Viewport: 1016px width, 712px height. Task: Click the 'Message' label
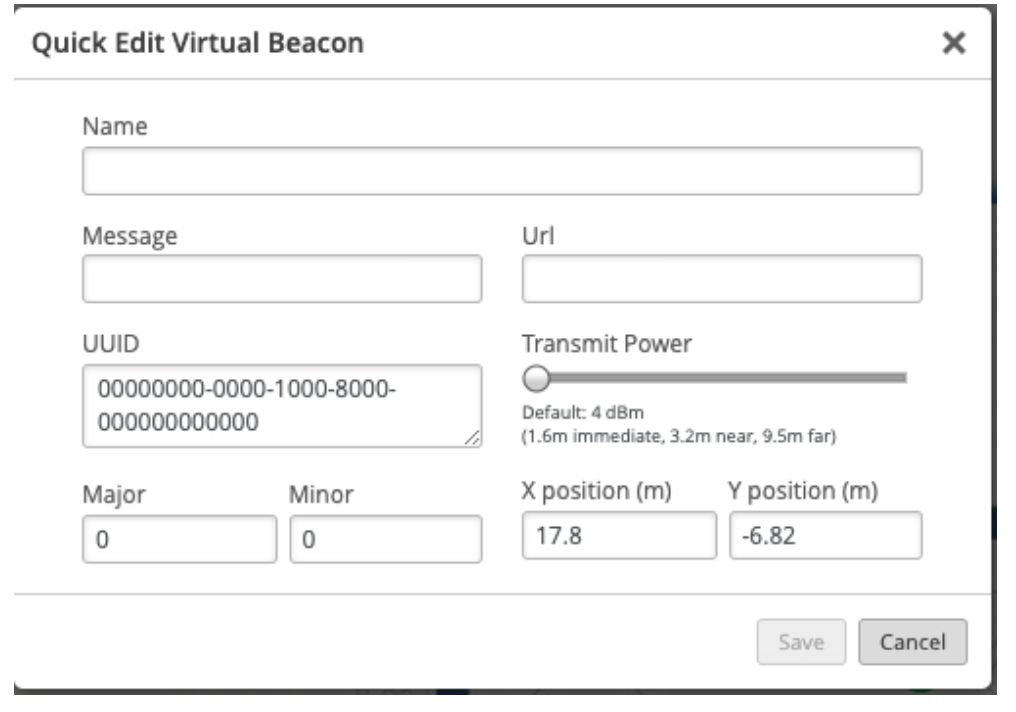130,236
